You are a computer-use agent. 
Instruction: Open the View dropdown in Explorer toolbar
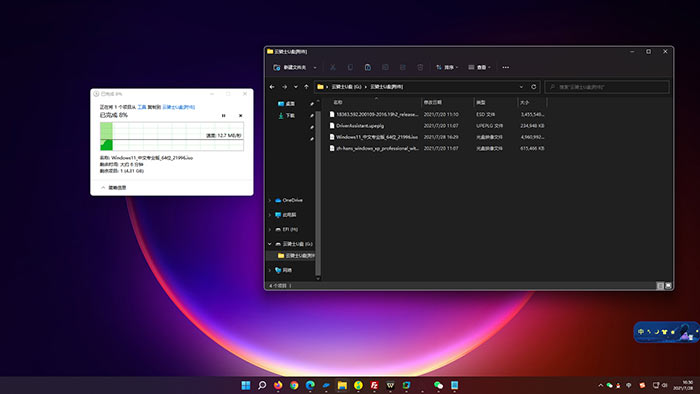click(x=479, y=67)
